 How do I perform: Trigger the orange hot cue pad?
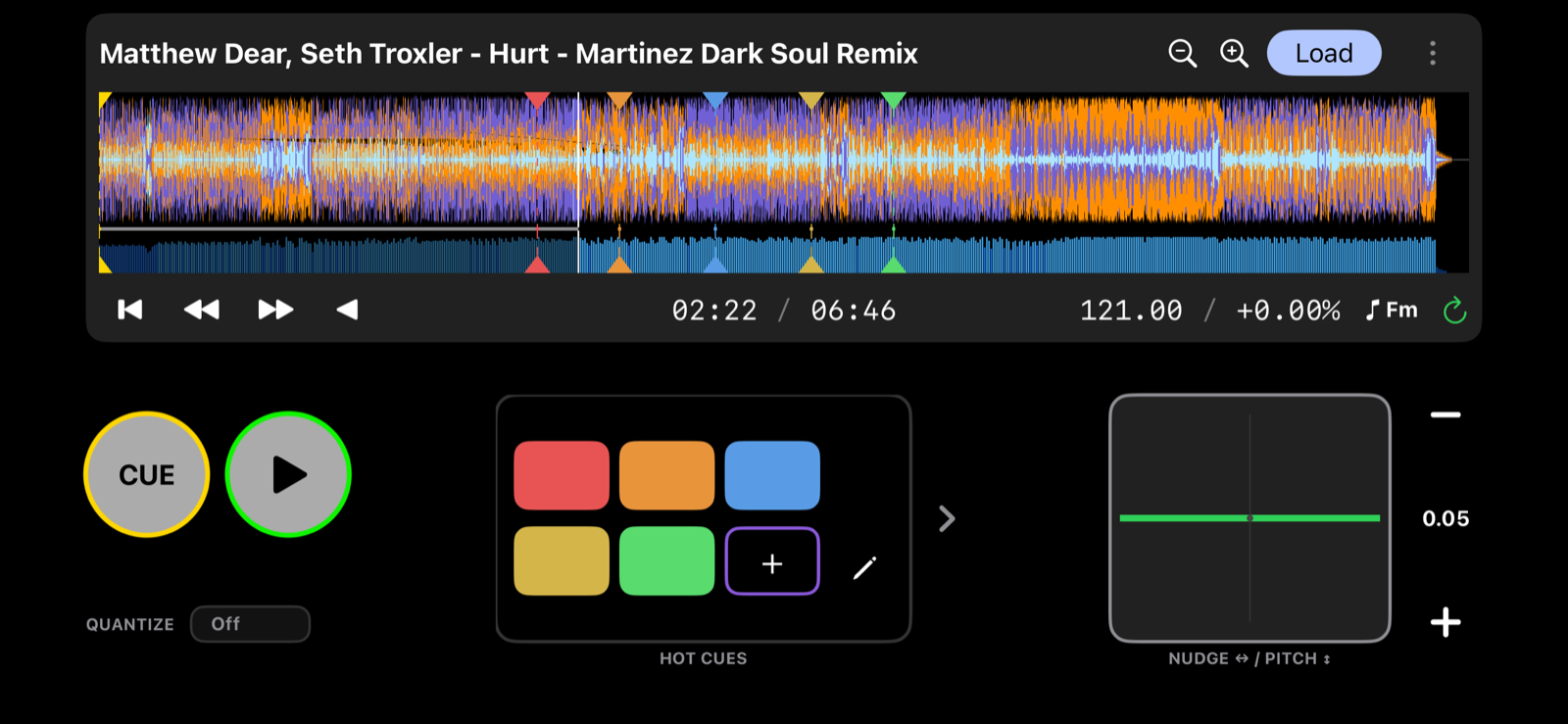pos(667,475)
